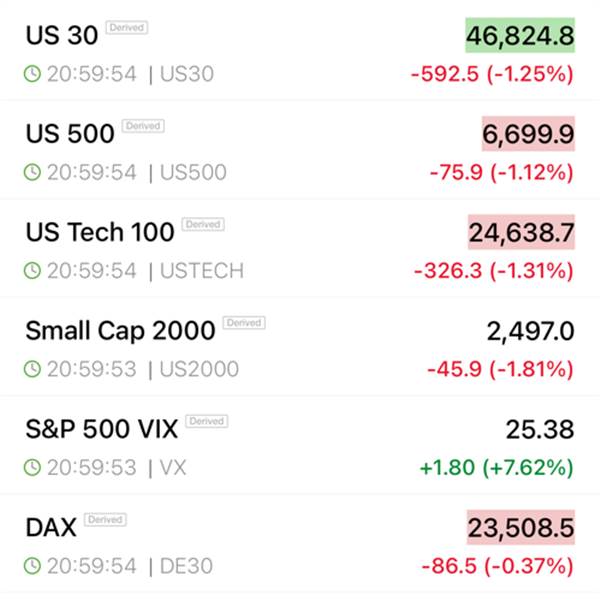Click the clock icon under Small Cap 2000

(x=32, y=369)
